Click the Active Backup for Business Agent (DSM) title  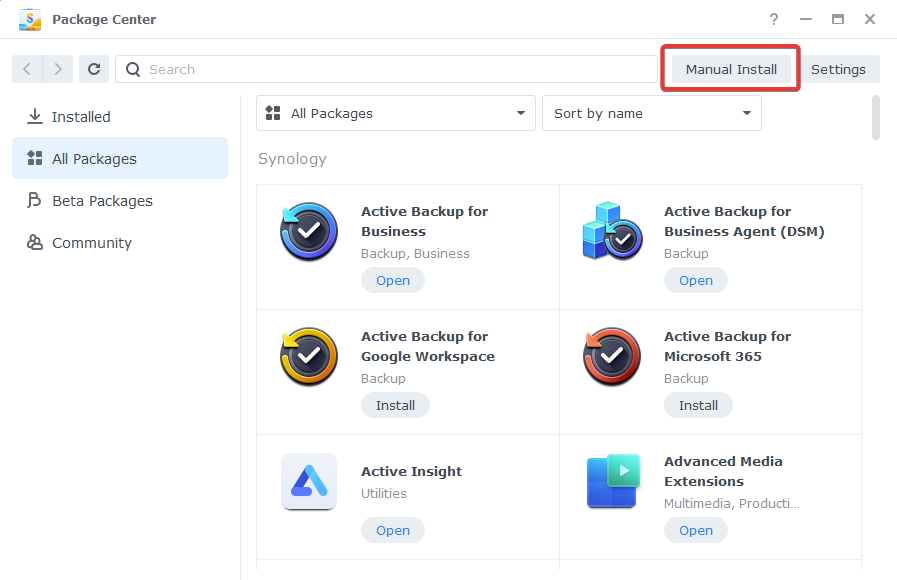[x=744, y=221]
